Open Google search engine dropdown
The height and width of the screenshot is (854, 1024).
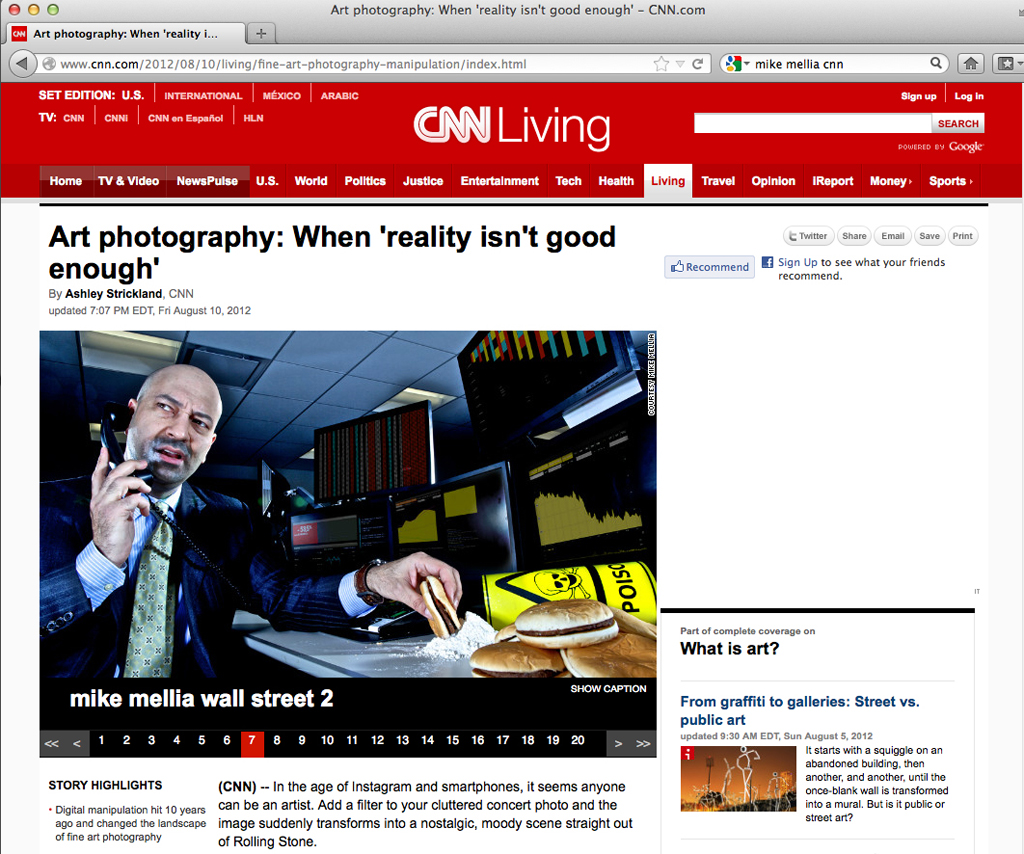click(737, 64)
